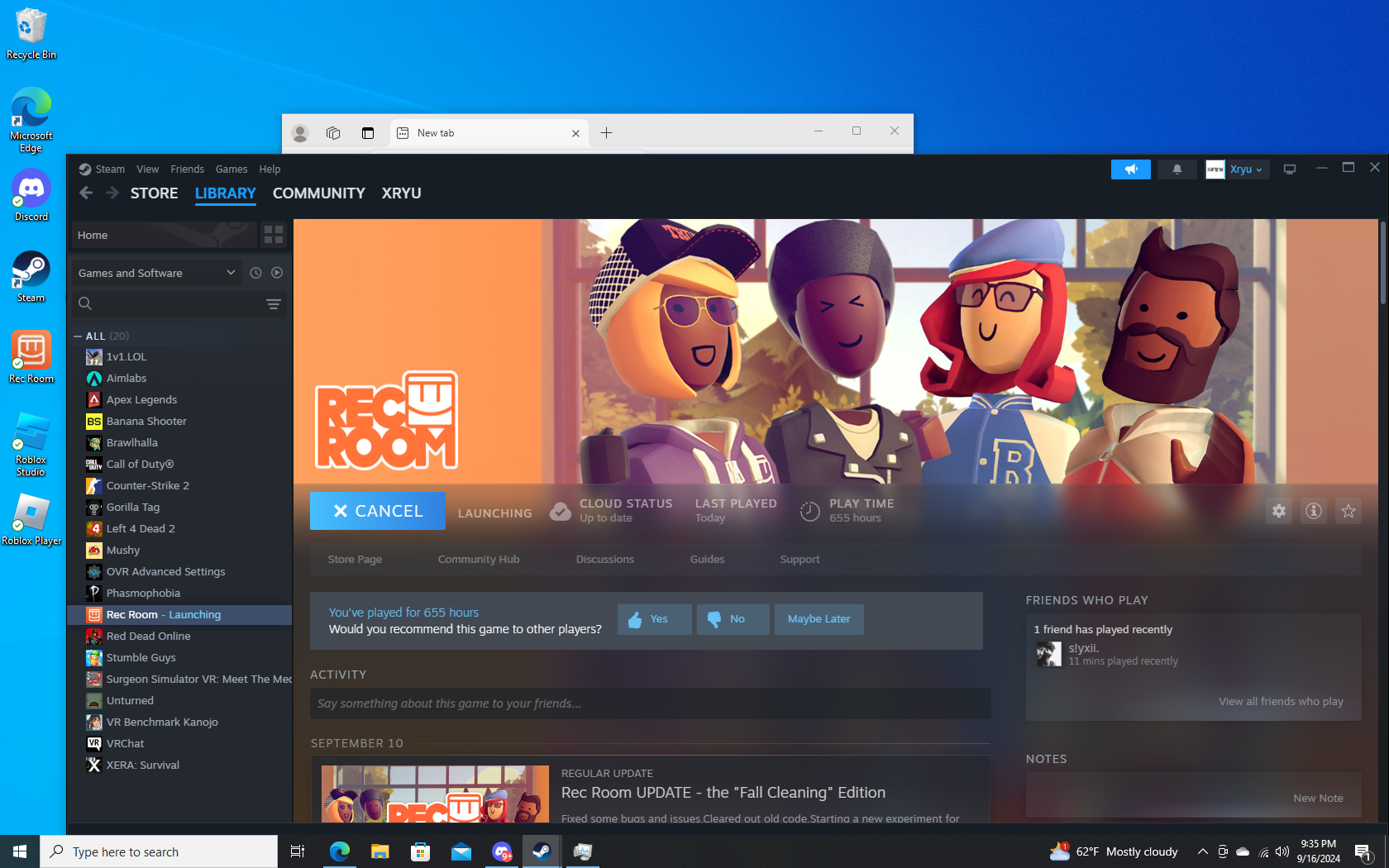Open Rec Room Guides link
Screen dimensions: 1389x868
pyautogui.click(x=707, y=560)
